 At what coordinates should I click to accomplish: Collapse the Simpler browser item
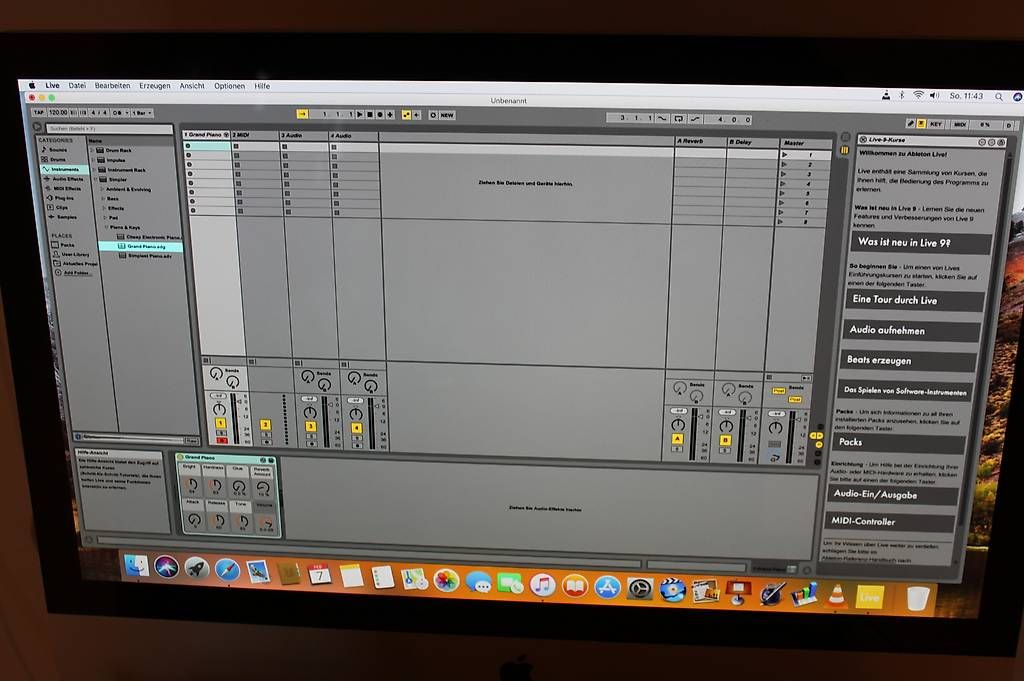[x=95, y=179]
